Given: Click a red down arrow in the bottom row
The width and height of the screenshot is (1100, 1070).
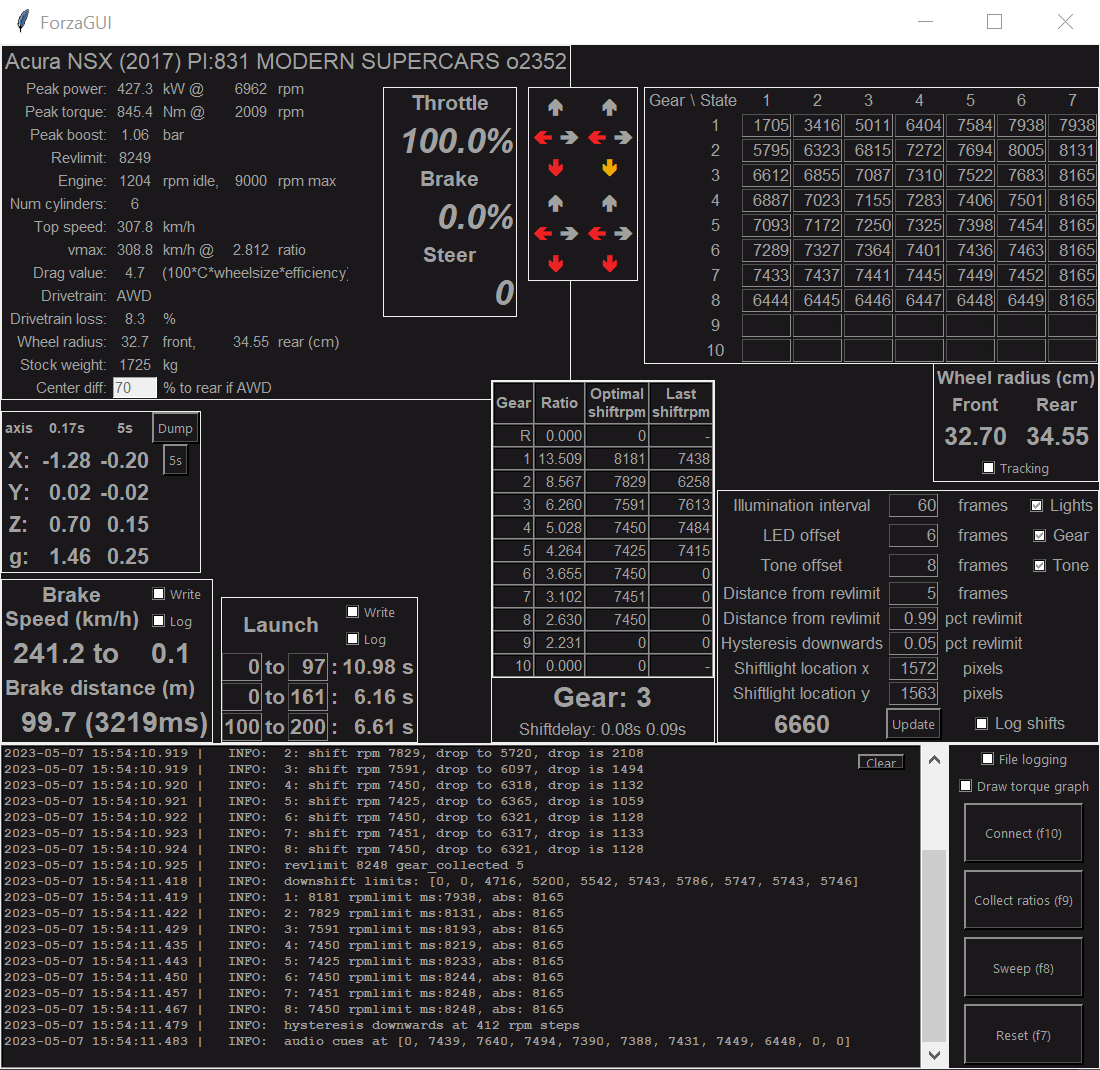Looking at the screenshot, I should tap(556, 263).
